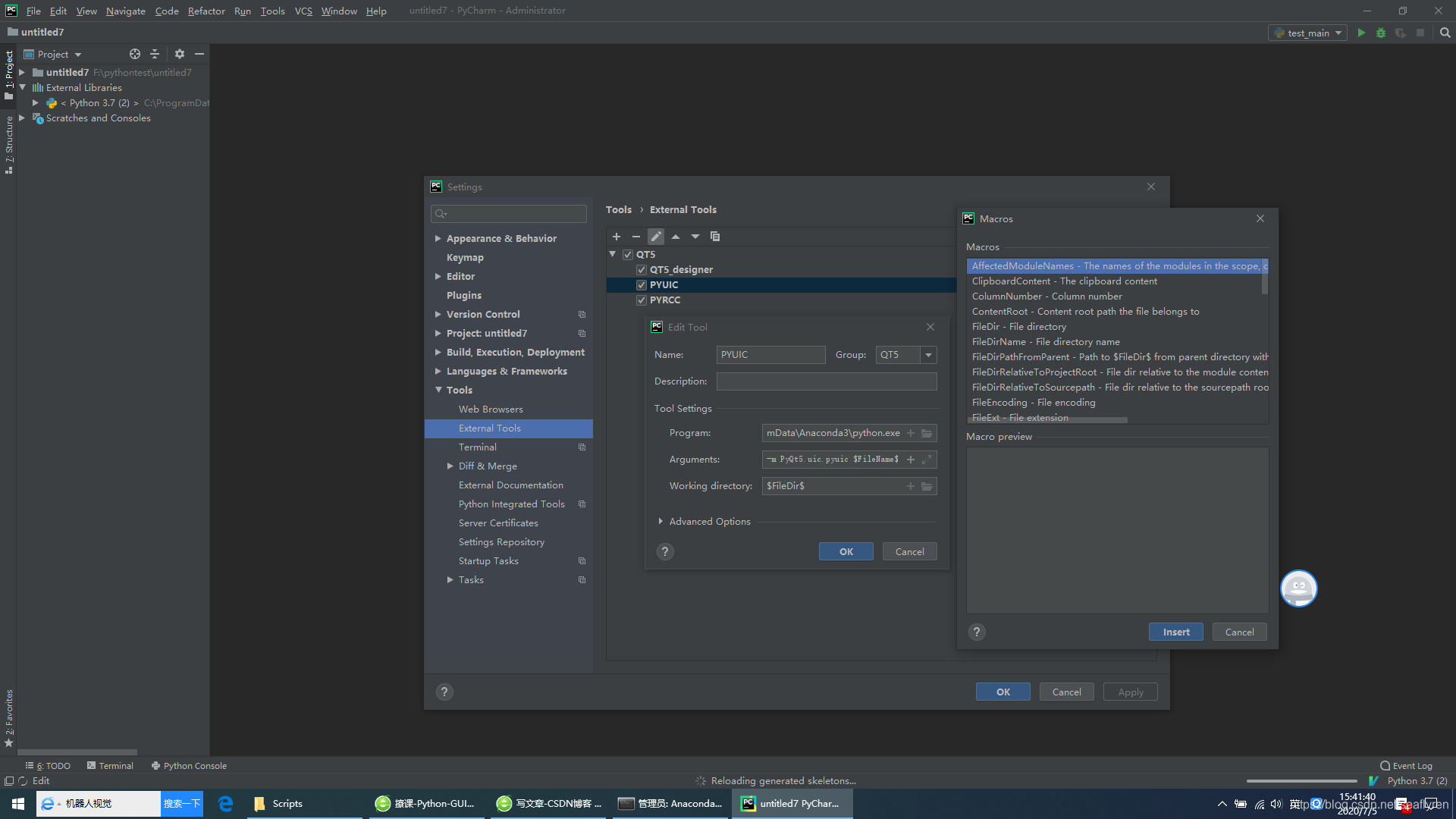This screenshot has width=1456, height=819.
Task: Open the Terminal tool window tab
Action: (110, 766)
